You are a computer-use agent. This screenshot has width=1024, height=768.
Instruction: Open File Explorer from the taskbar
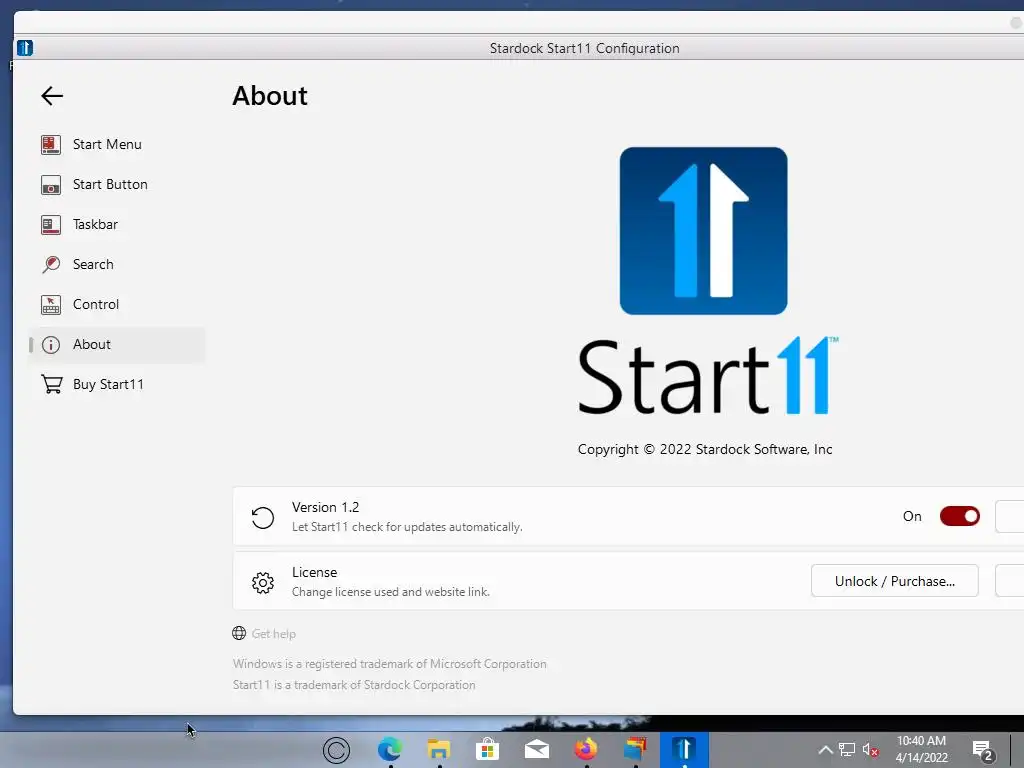(439, 749)
